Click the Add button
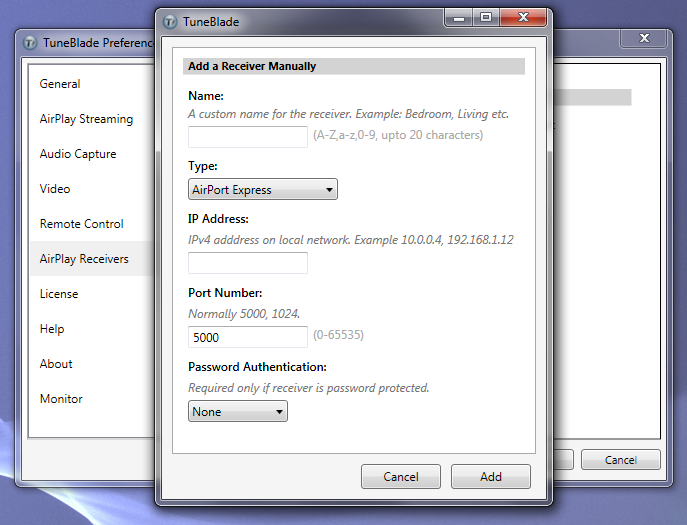This screenshot has width=687, height=525. [x=491, y=476]
